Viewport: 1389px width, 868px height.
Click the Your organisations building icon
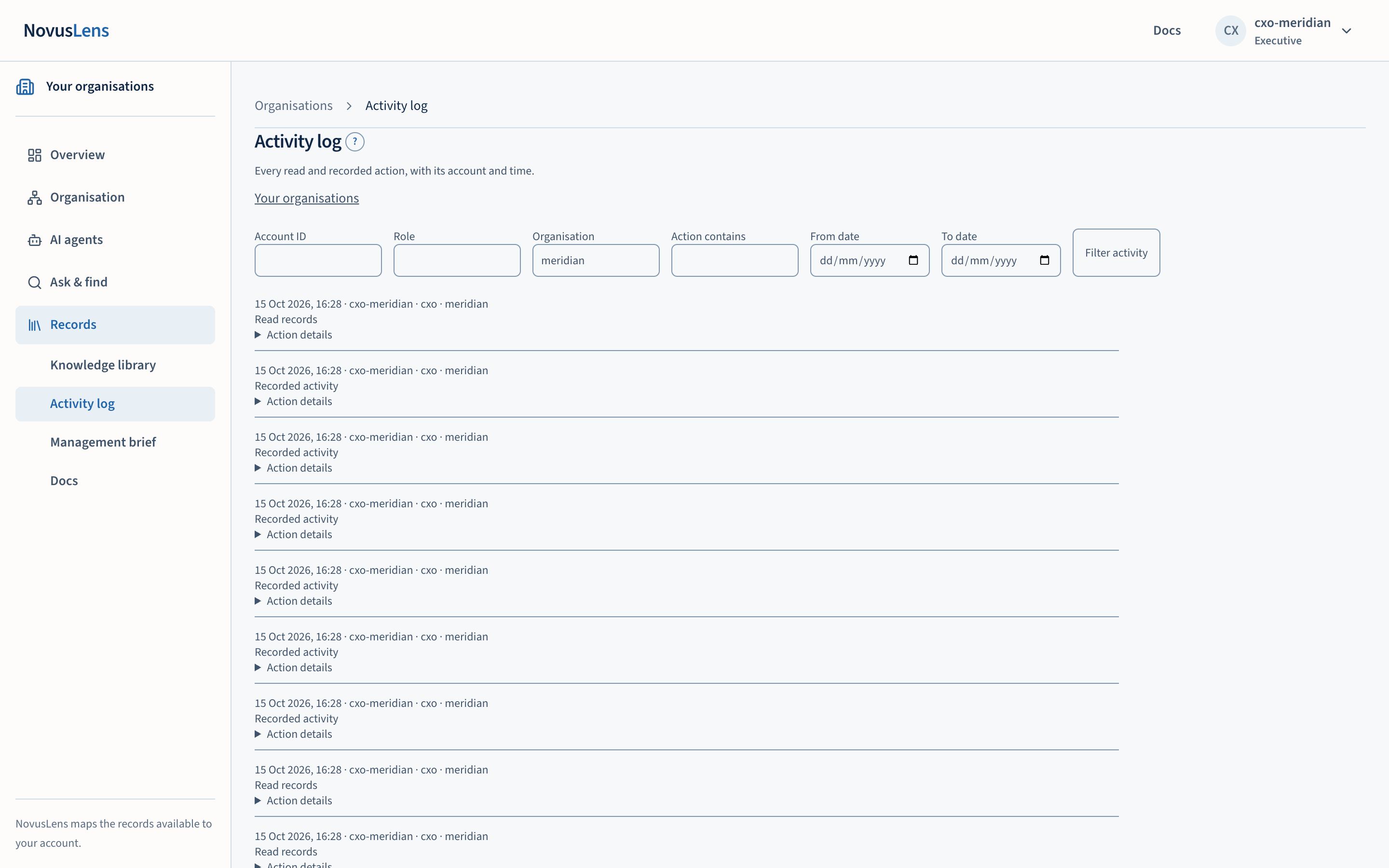click(x=25, y=87)
